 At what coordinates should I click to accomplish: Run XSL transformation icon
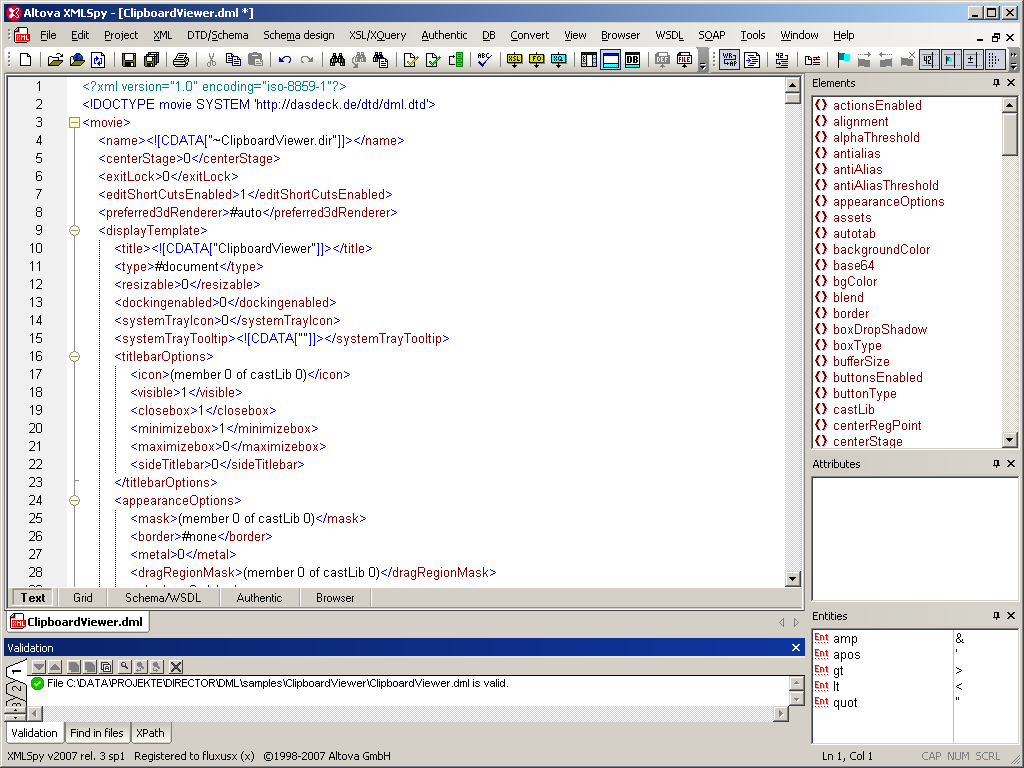pyautogui.click(x=515, y=60)
